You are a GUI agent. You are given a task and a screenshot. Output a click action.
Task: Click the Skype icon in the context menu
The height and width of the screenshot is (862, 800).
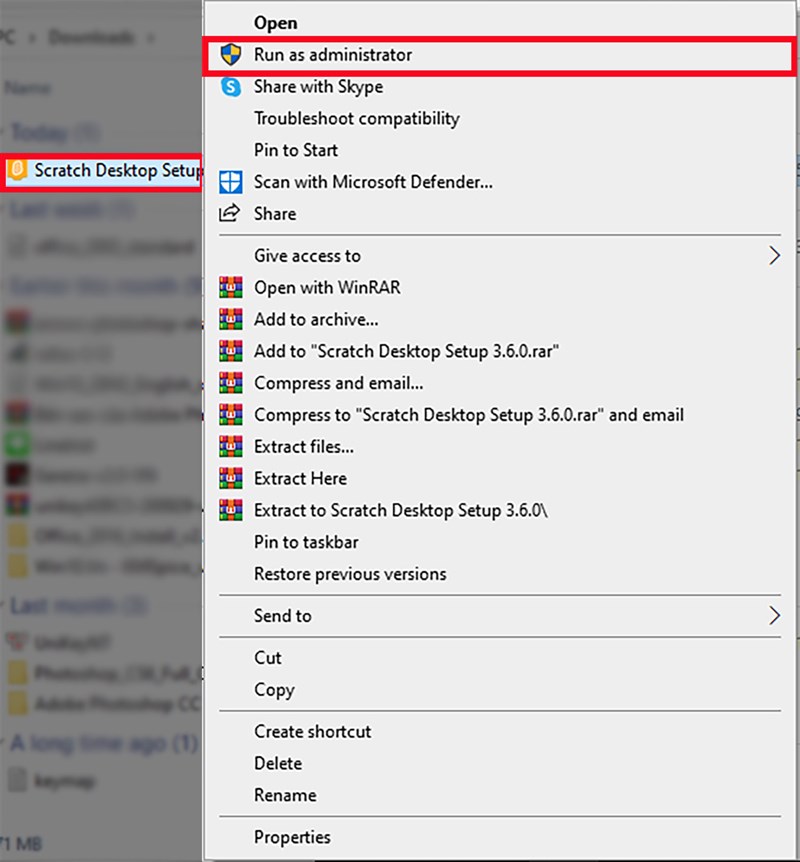coord(230,87)
